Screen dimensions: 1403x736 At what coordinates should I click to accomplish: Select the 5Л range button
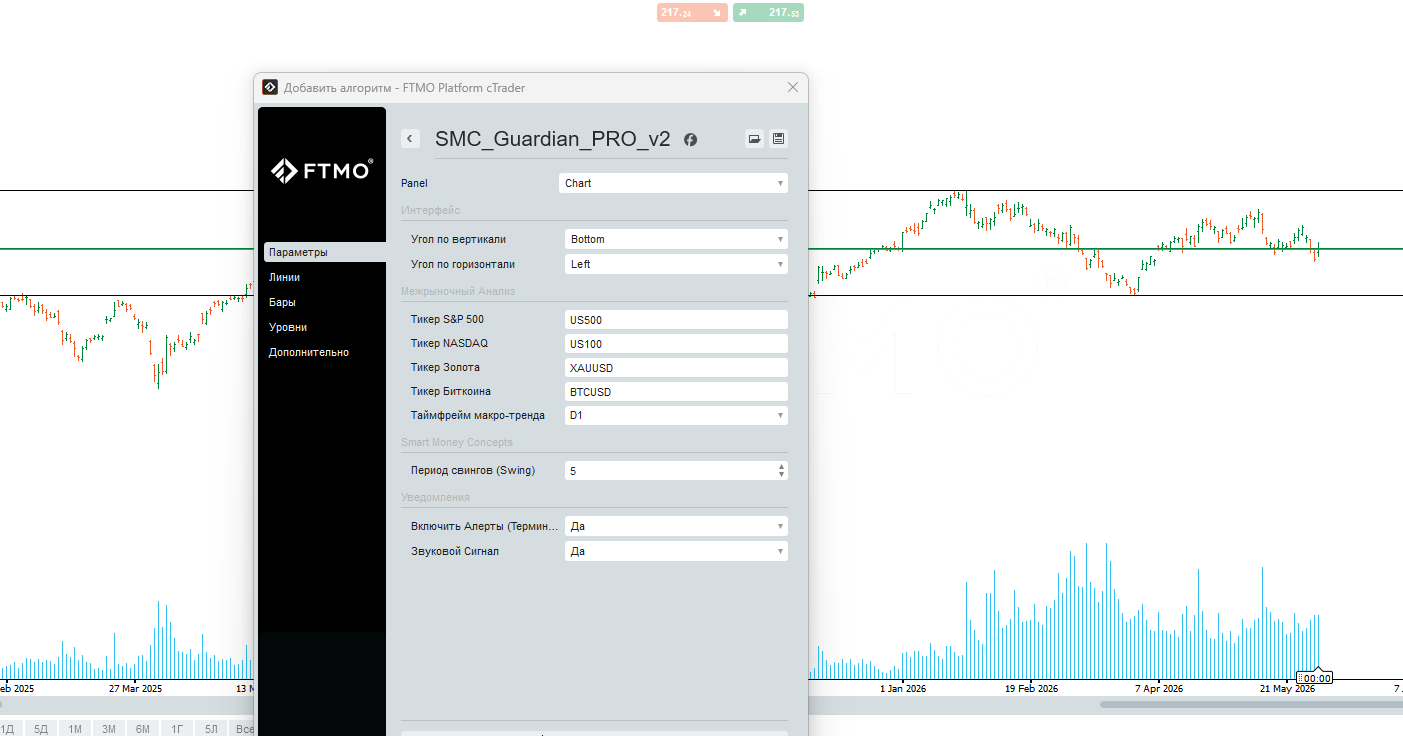pyautogui.click(x=211, y=729)
